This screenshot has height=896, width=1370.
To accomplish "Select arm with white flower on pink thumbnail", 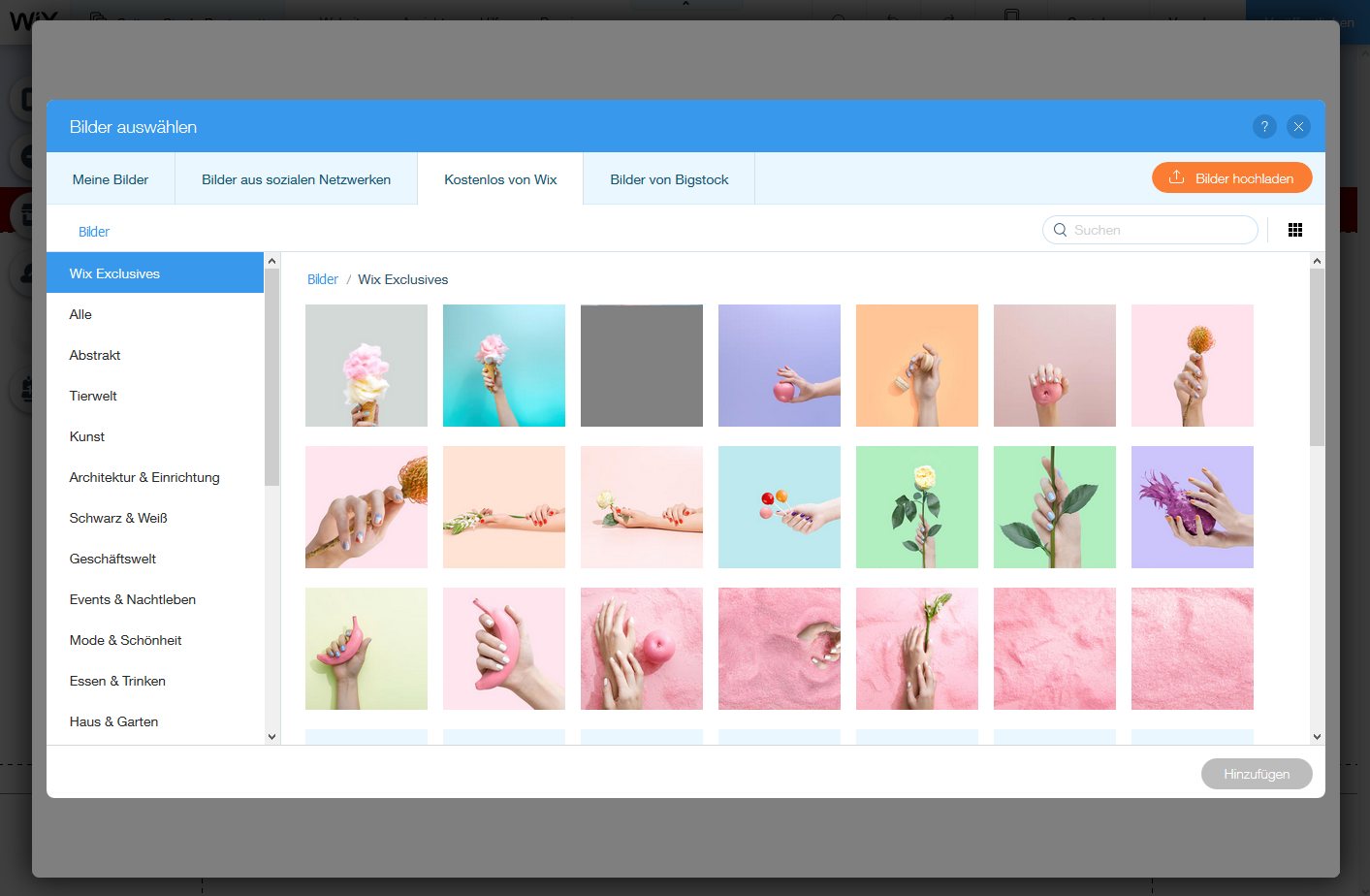I will click(642, 507).
